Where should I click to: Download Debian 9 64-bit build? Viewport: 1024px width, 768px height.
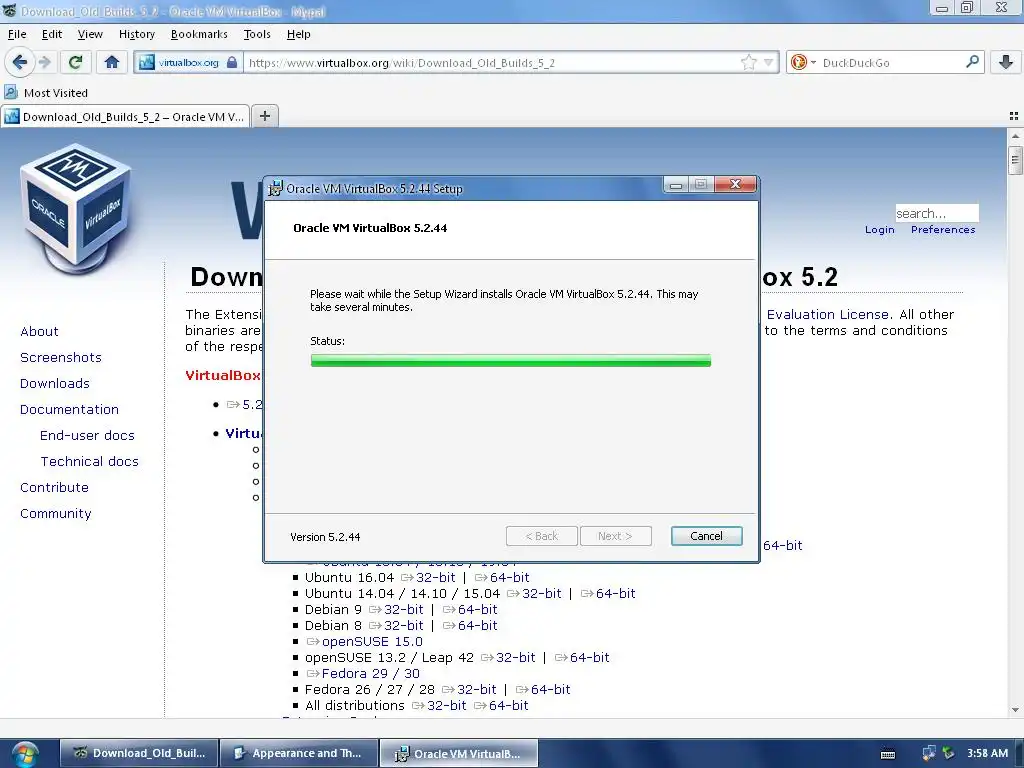470,609
